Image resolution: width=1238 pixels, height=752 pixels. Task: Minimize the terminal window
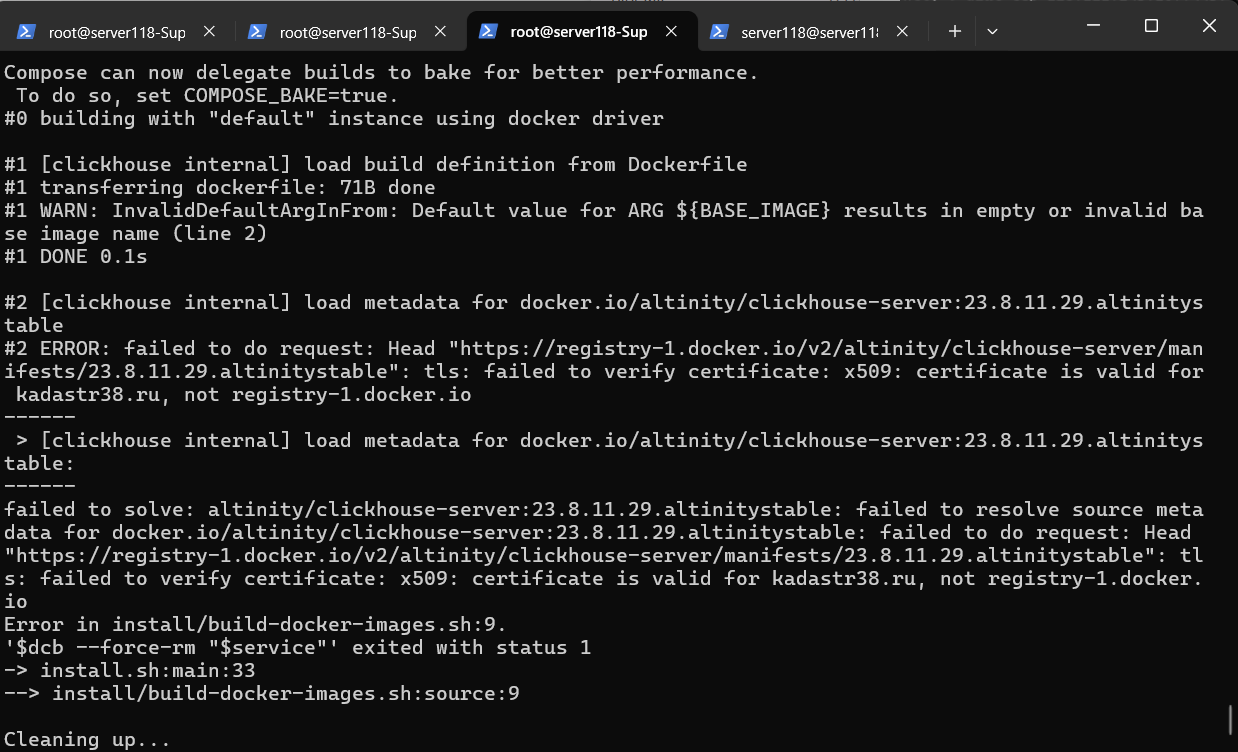coord(1093,25)
